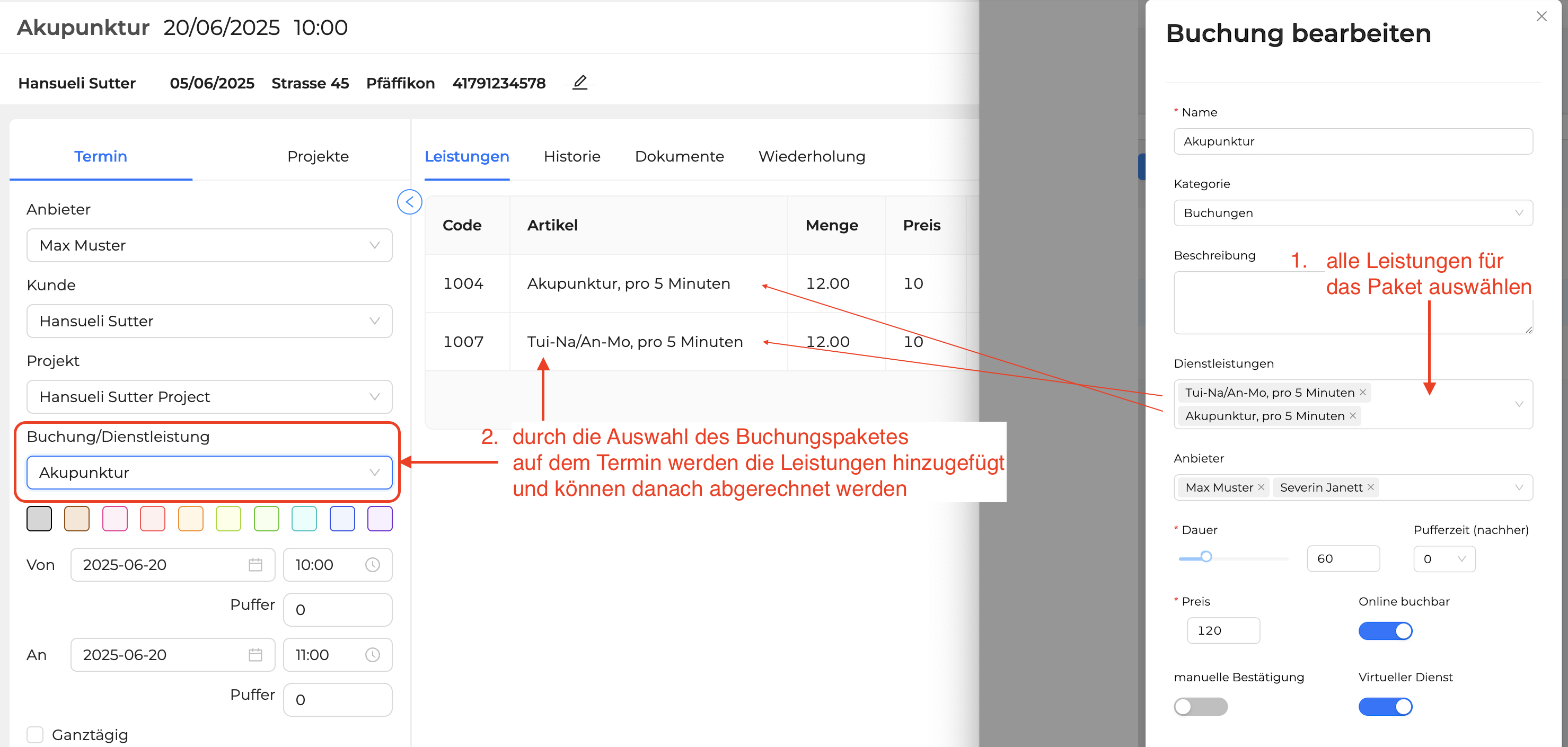Switch to the Wiederholung tab
The image size is (1568, 747).
pos(812,156)
